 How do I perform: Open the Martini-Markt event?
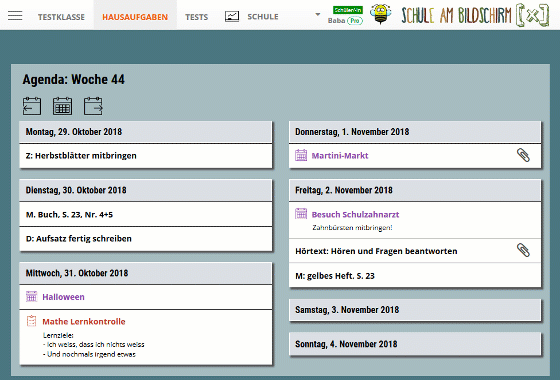point(340,155)
